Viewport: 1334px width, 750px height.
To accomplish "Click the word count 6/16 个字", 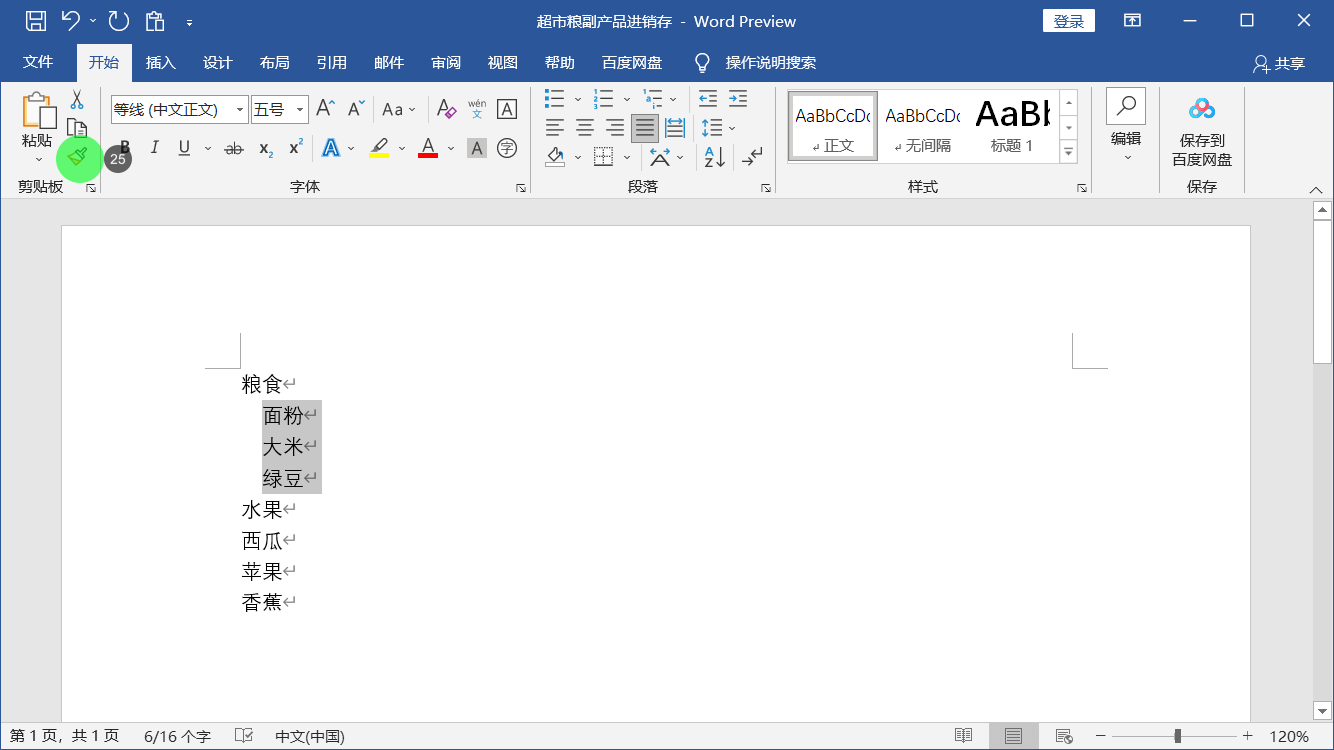I will 177,736.
